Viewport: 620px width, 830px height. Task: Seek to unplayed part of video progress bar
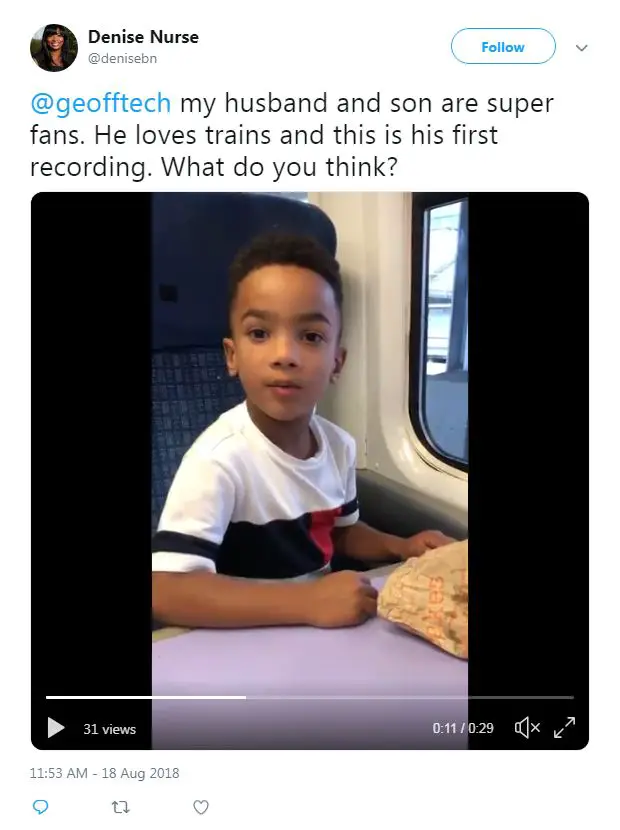[x=410, y=697]
